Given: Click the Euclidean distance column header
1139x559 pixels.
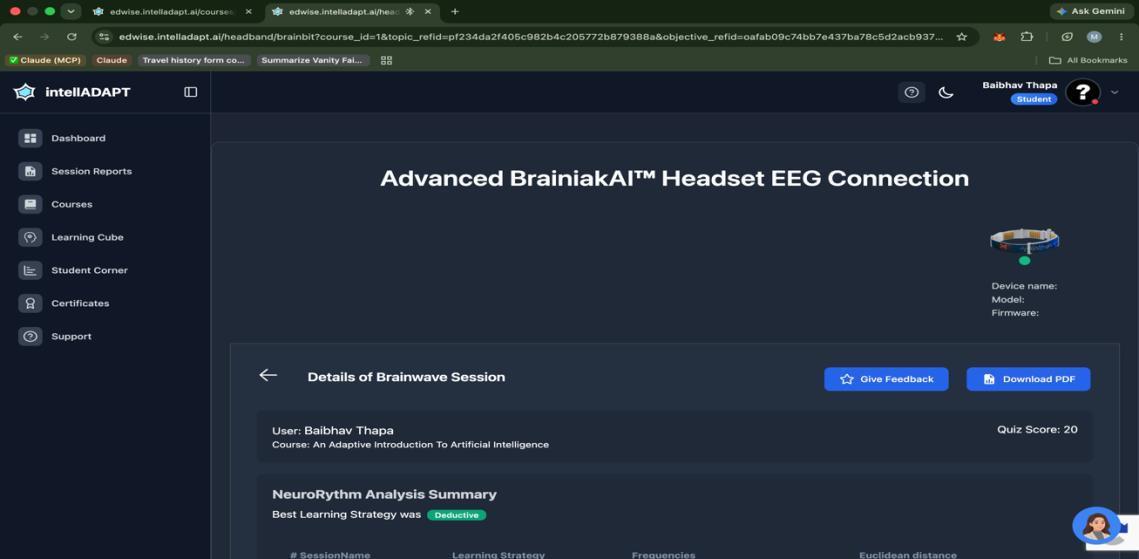Looking at the screenshot, I should (x=908, y=555).
